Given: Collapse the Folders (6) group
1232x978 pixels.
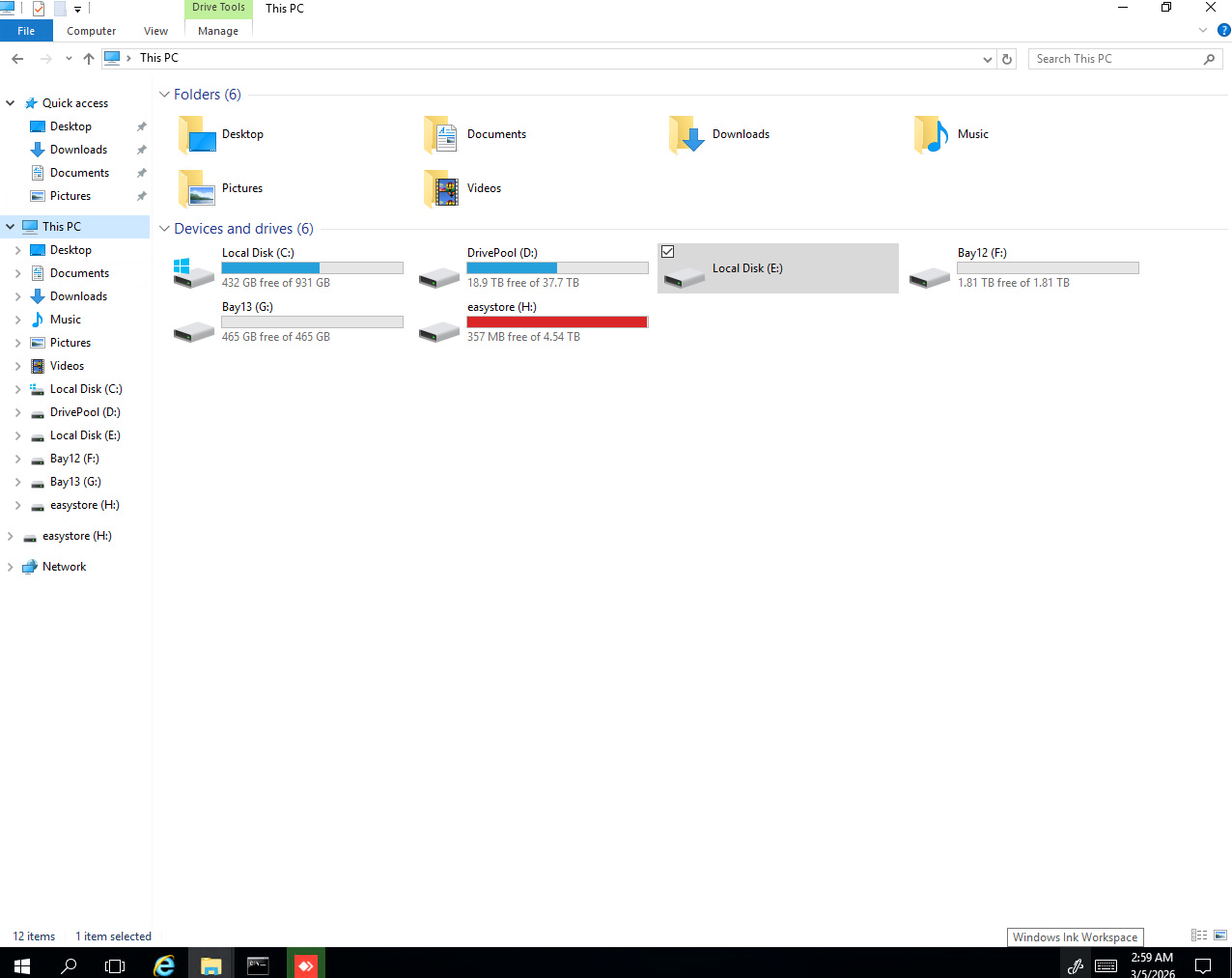Looking at the screenshot, I should [164, 95].
